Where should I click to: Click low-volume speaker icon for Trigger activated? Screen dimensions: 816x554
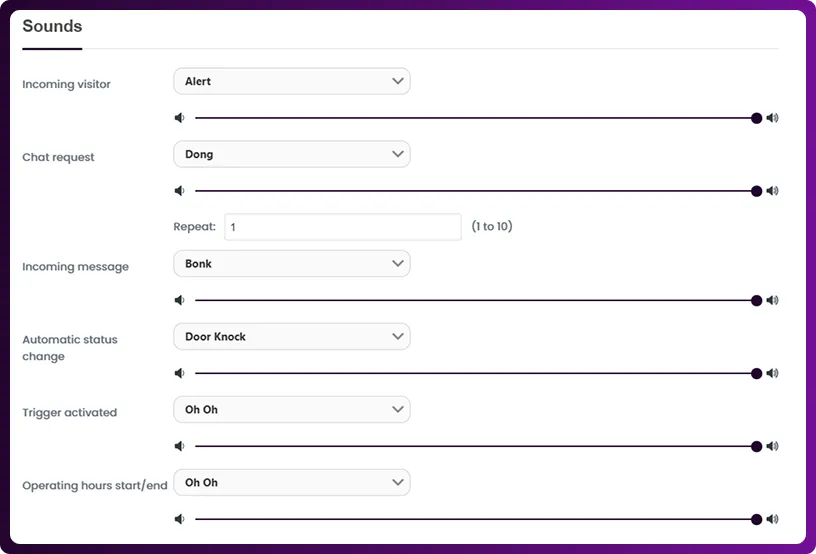coord(179,446)
